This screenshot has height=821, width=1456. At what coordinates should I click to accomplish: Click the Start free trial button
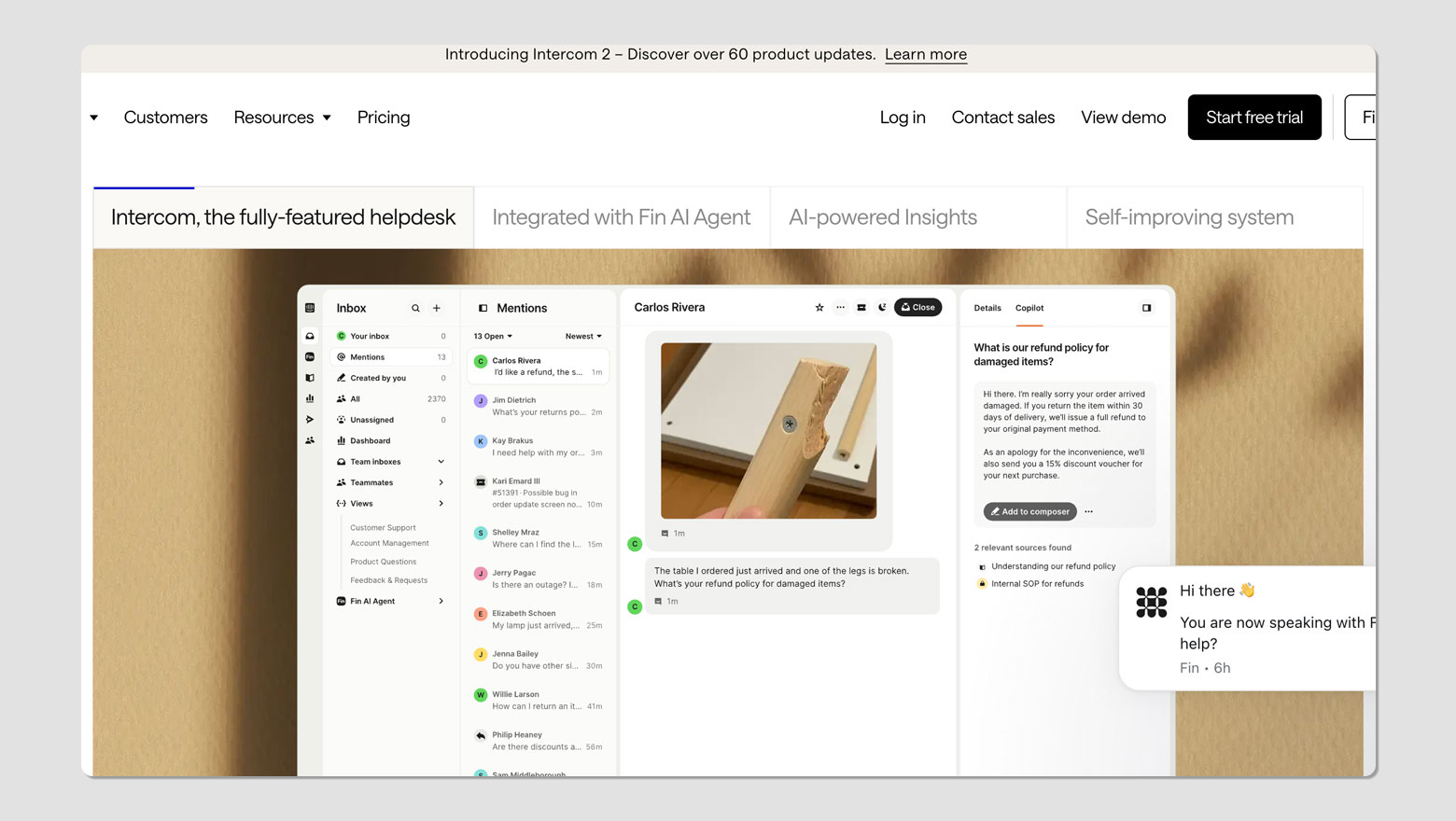coord(1254,118)
